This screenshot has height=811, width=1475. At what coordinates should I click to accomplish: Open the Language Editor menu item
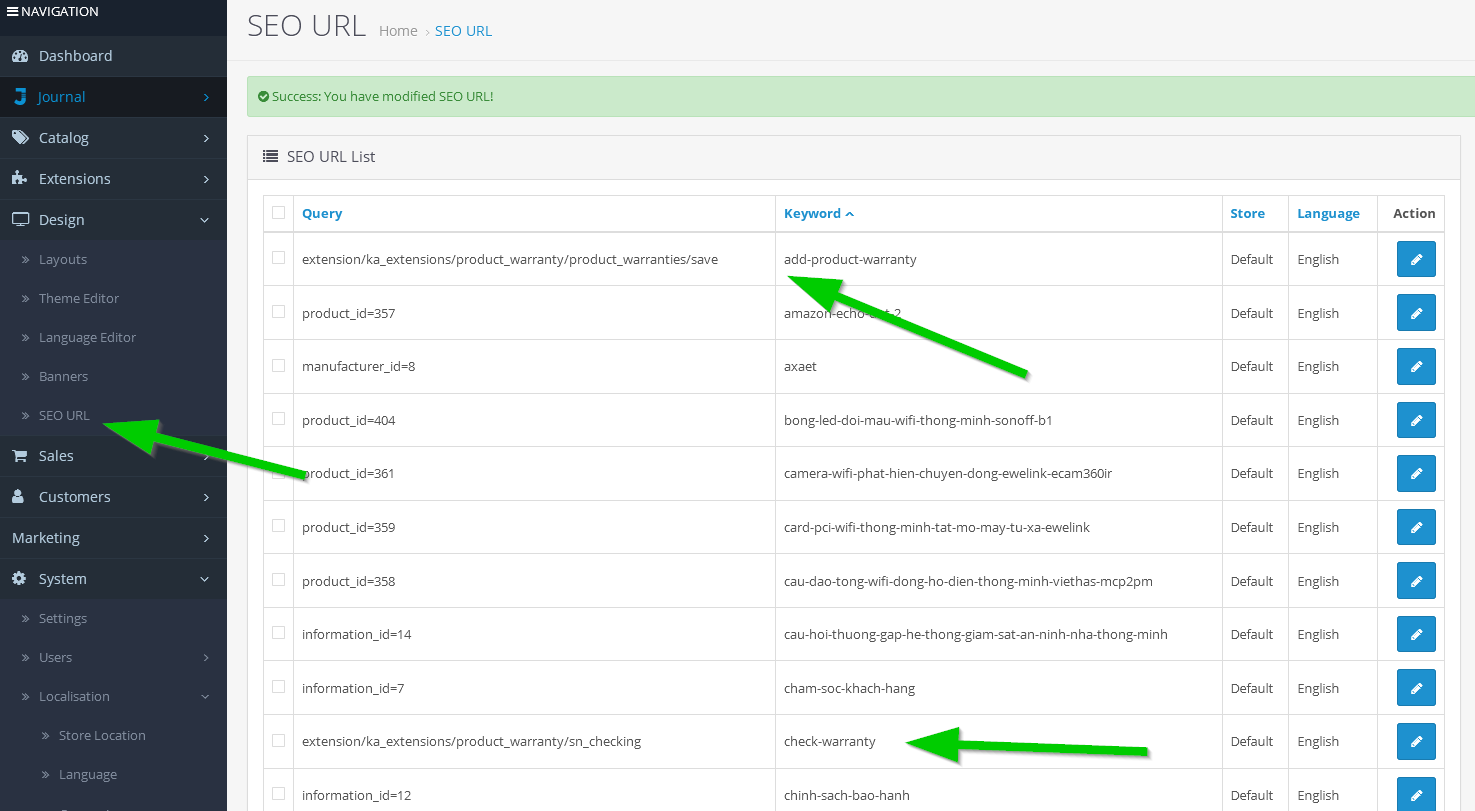pyautogui.click(x=87, y=337)
